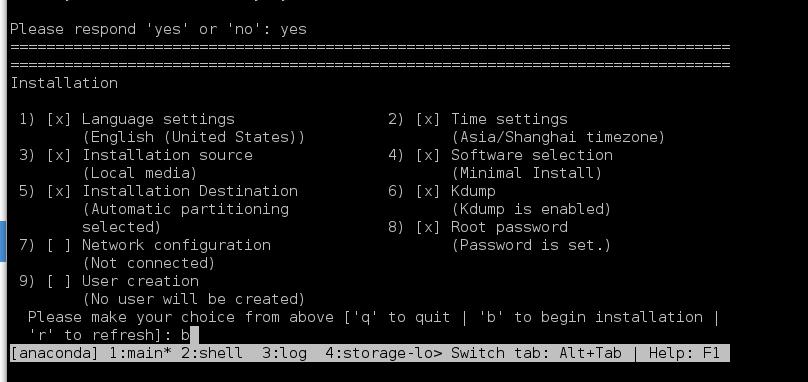Select the Software selection entry

(532, 155)
